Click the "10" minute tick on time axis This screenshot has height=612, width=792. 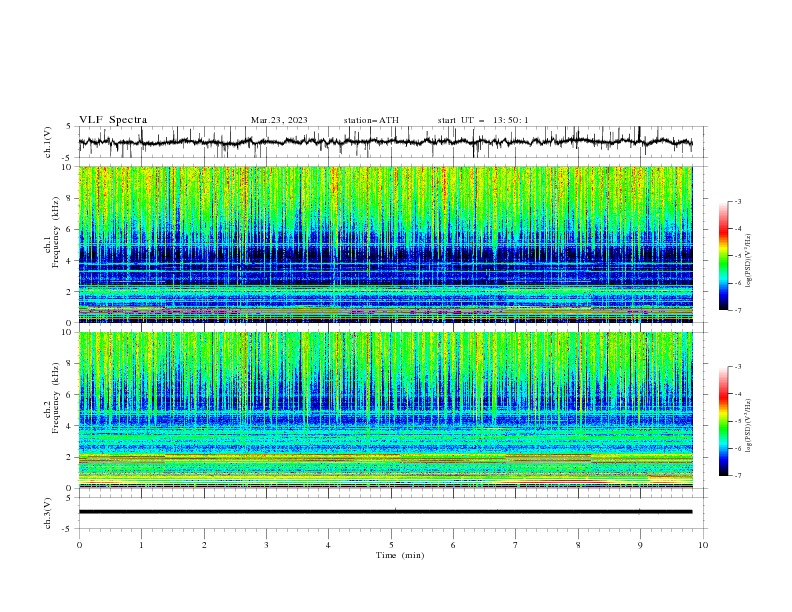coord(703,545)
